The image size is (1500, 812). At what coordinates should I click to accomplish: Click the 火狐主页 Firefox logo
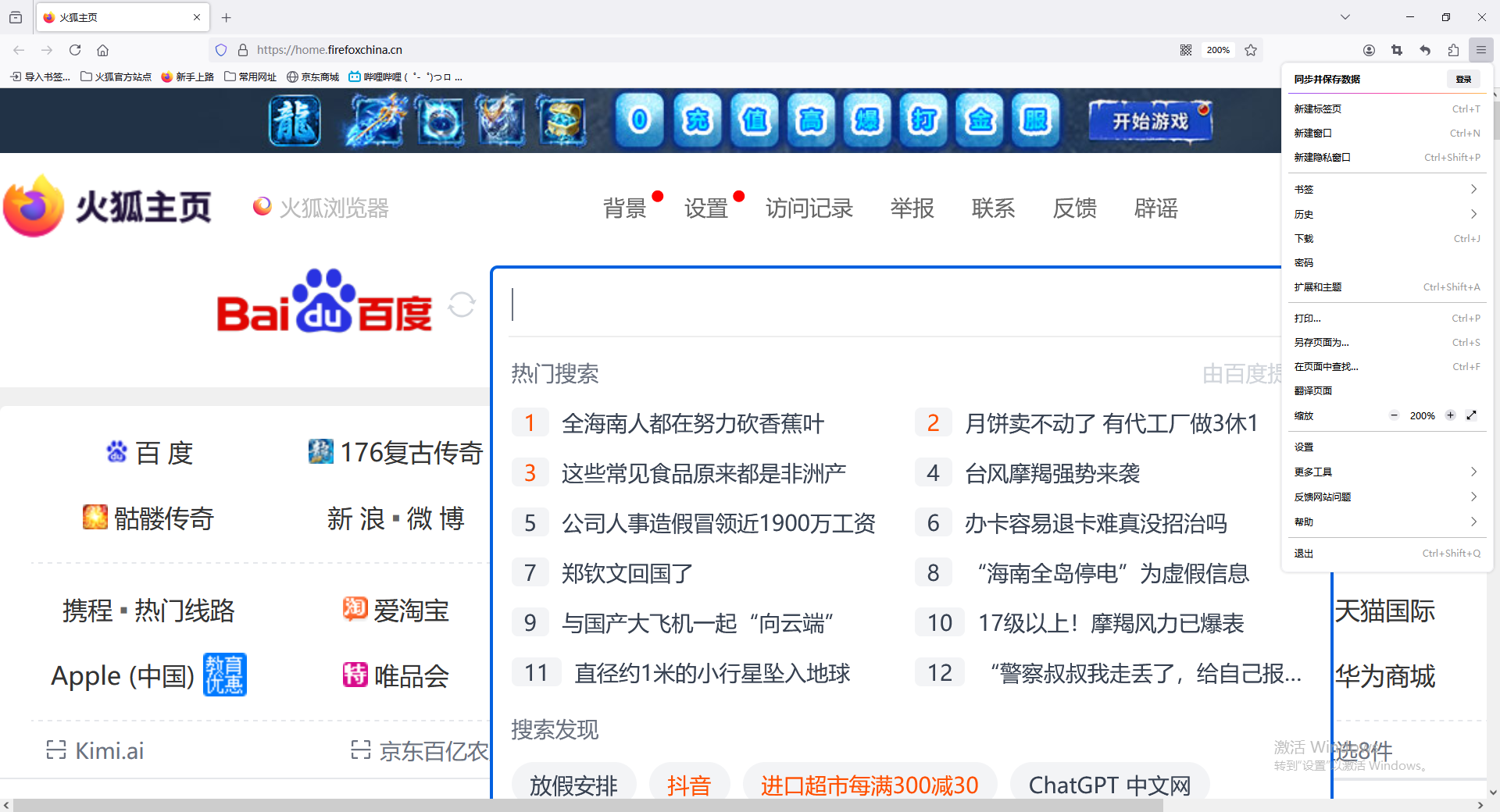point(107,206)
